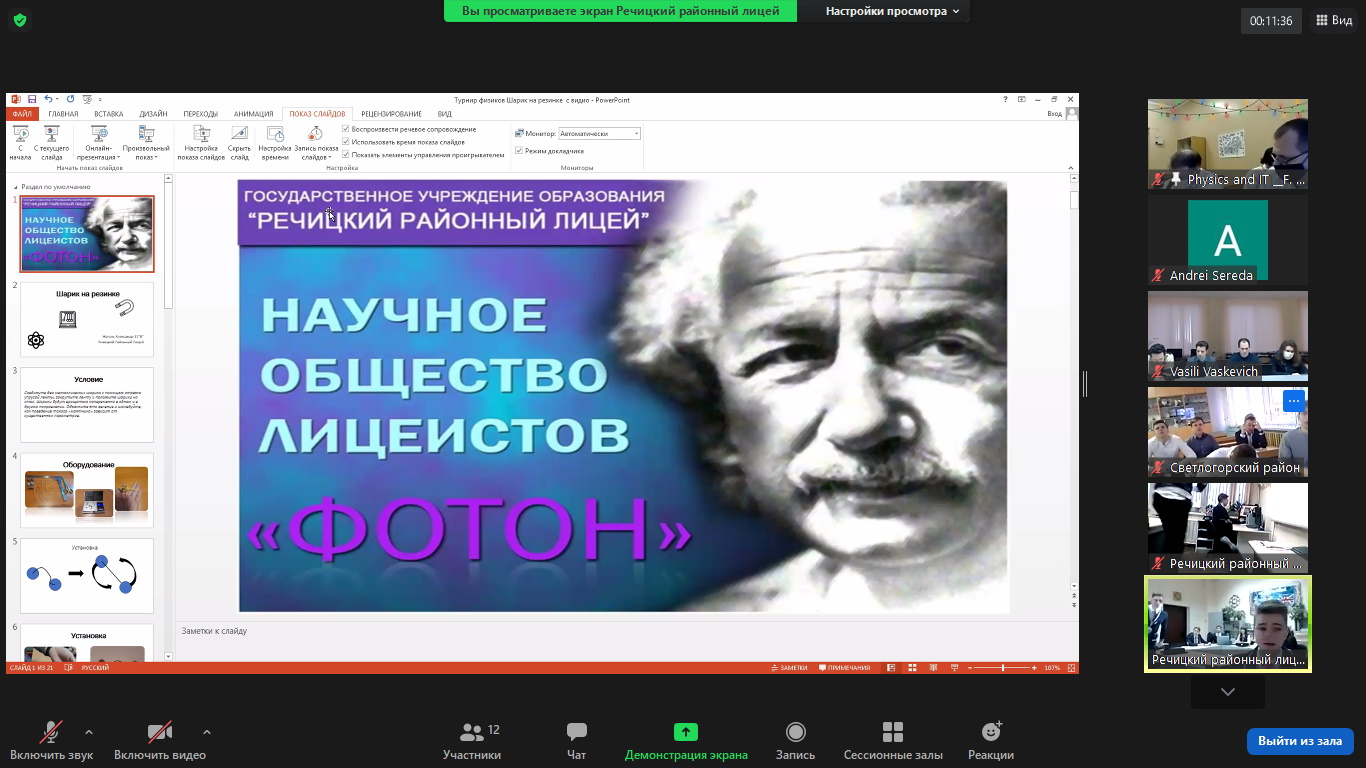Open the ВСТАВКА ribbon tab
The width and height of the screenshot is (1366, 768).
pyautogui.click(x=109, y=114)
